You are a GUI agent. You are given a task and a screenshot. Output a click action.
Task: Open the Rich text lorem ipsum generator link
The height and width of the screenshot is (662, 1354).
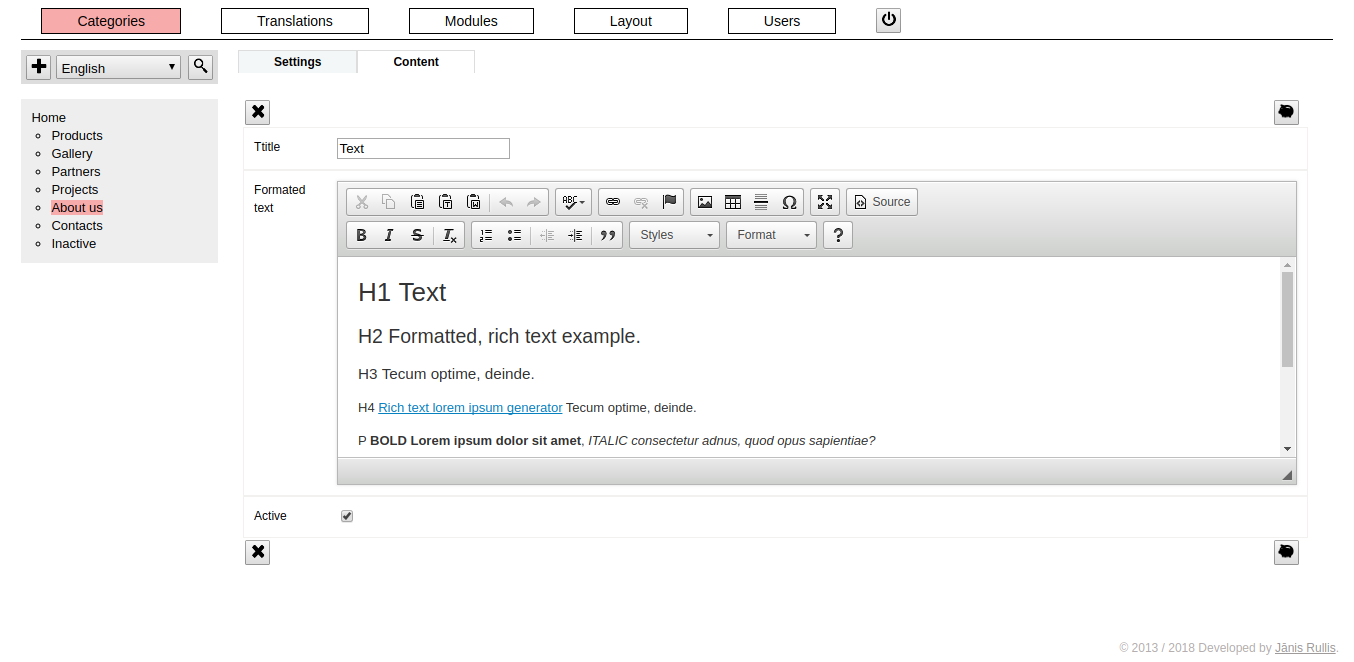click(x=470, y=408)
